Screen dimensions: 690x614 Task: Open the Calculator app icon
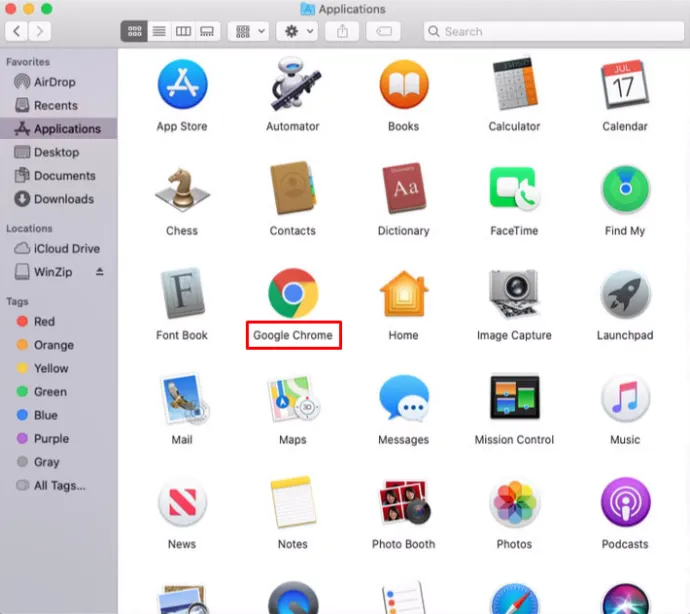point(514,84)
